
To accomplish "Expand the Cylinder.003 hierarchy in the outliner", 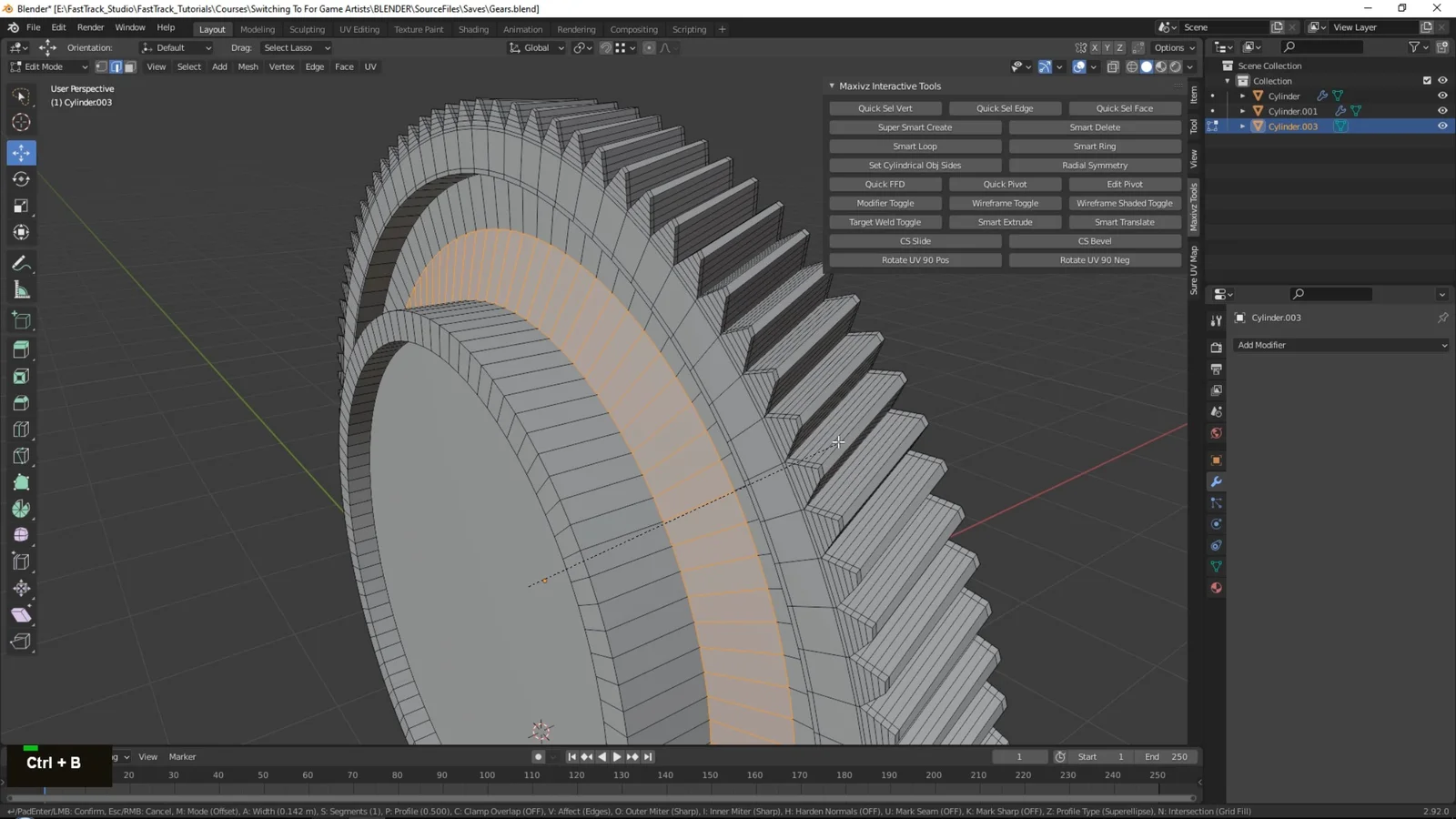I will (x=1241, y=126).
